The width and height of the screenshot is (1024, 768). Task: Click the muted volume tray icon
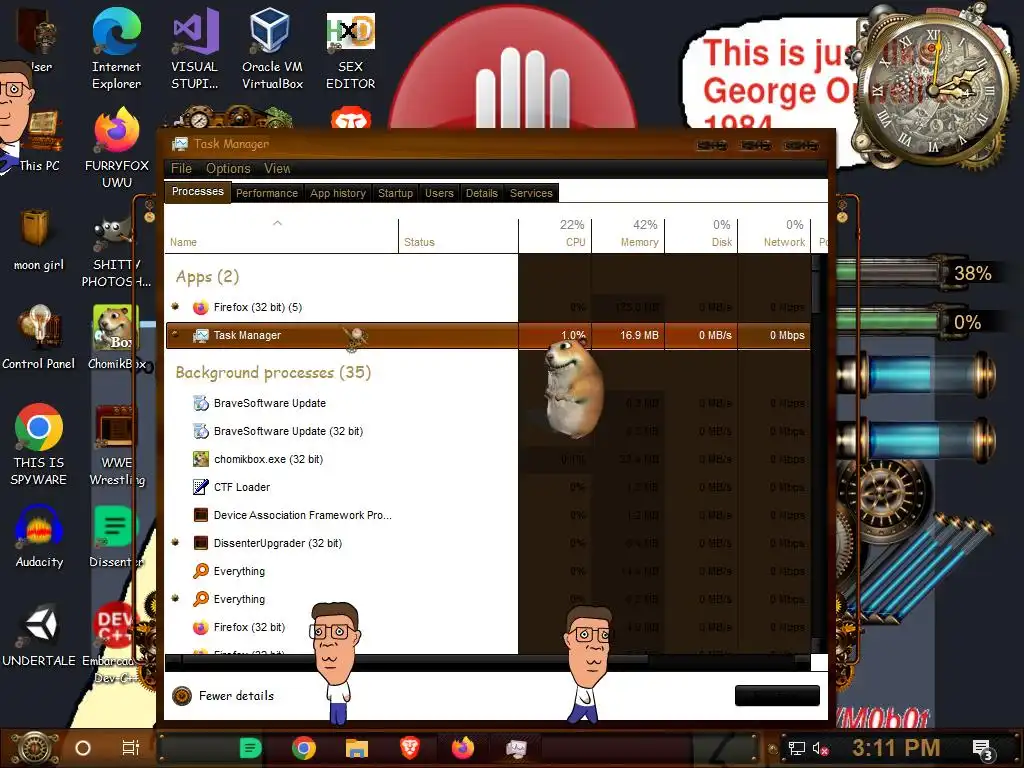pyautogui.click(x=820, y=748)
